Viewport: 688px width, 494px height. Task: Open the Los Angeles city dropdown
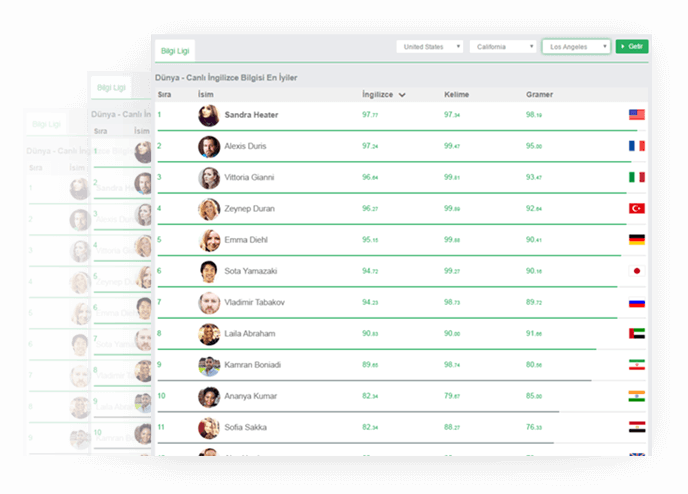[576, 47]
